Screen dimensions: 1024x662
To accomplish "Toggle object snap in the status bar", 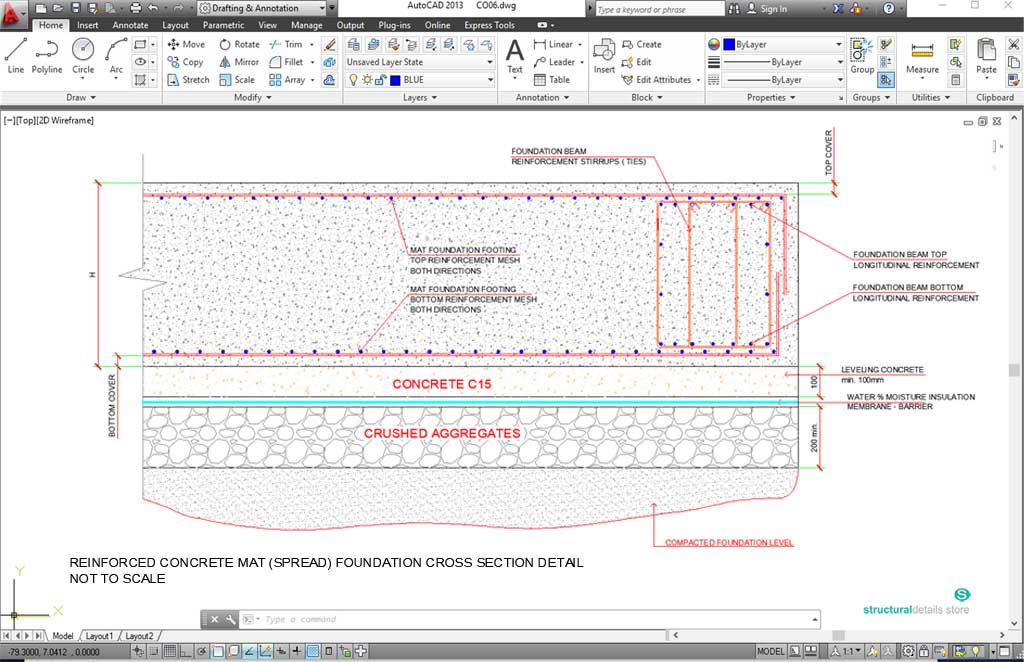I will click(217, 650).
